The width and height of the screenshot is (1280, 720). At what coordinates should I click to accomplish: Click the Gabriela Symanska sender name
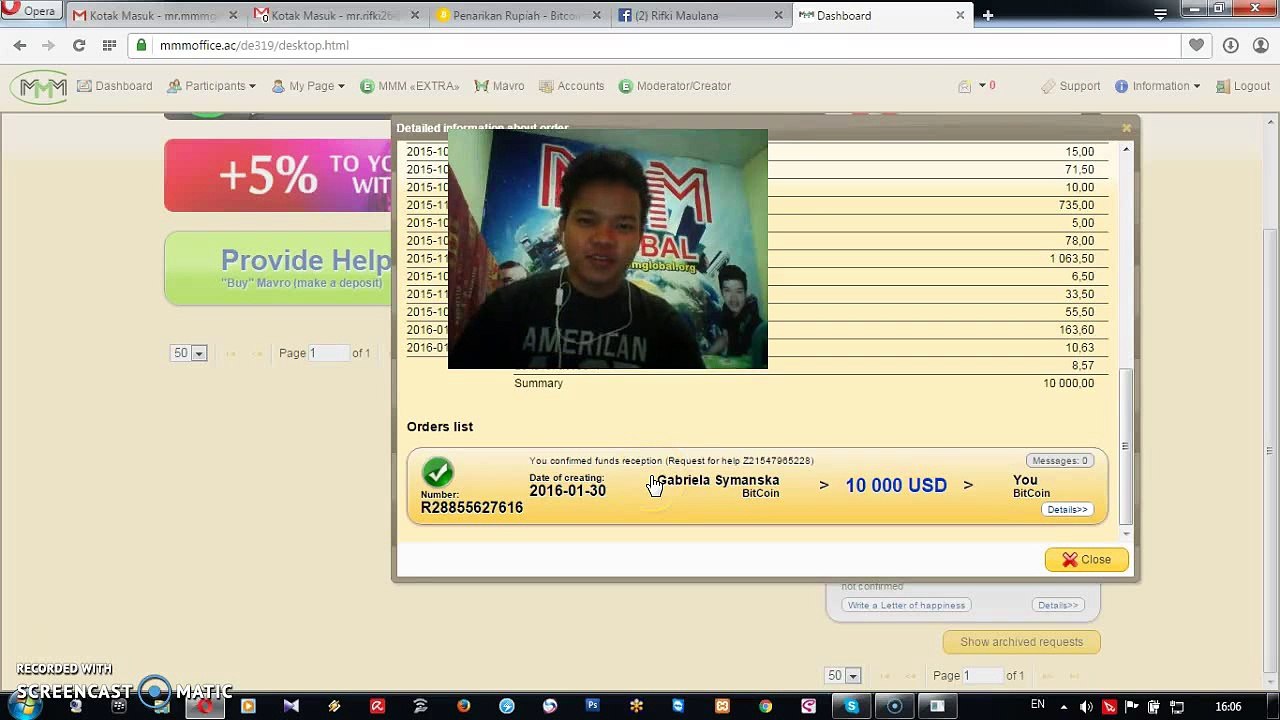pos(718,480)
